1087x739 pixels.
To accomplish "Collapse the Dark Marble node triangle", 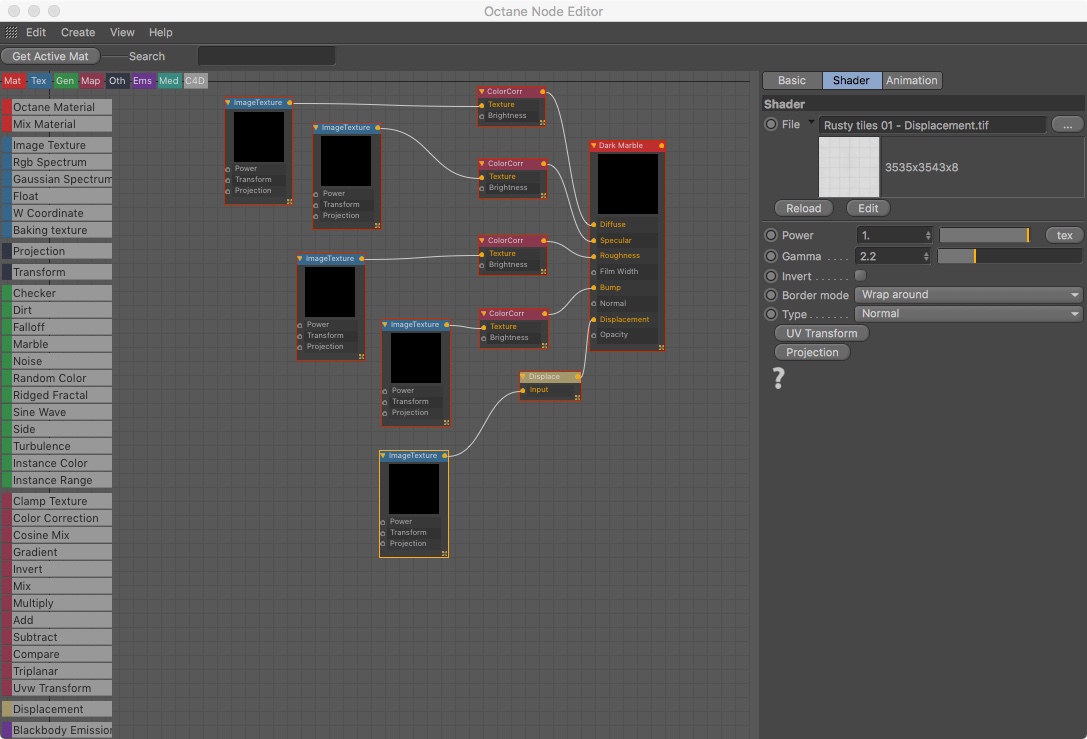I will [593, 146].
